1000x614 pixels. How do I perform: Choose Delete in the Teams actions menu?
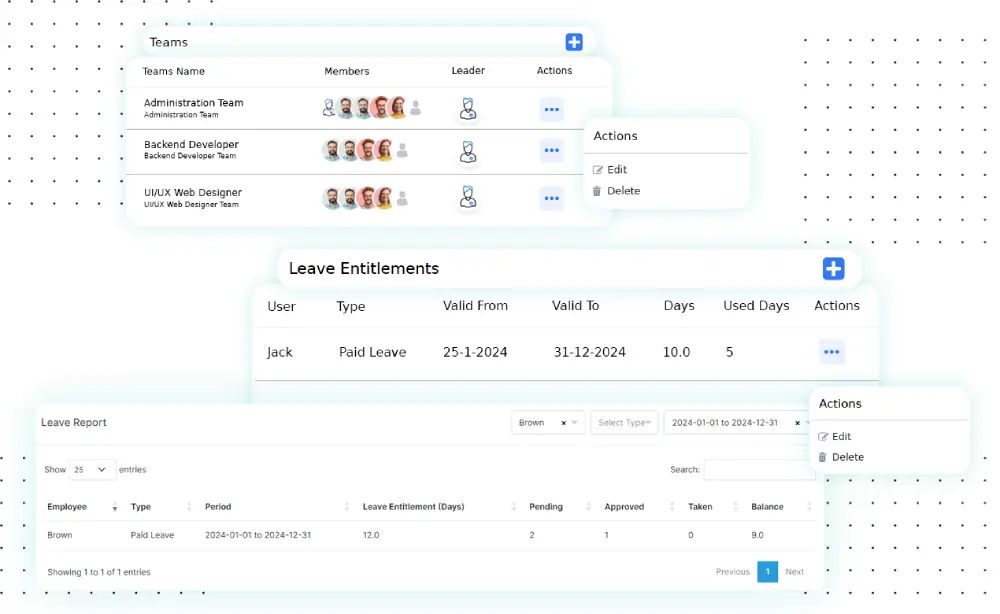(x=622, y=191)
